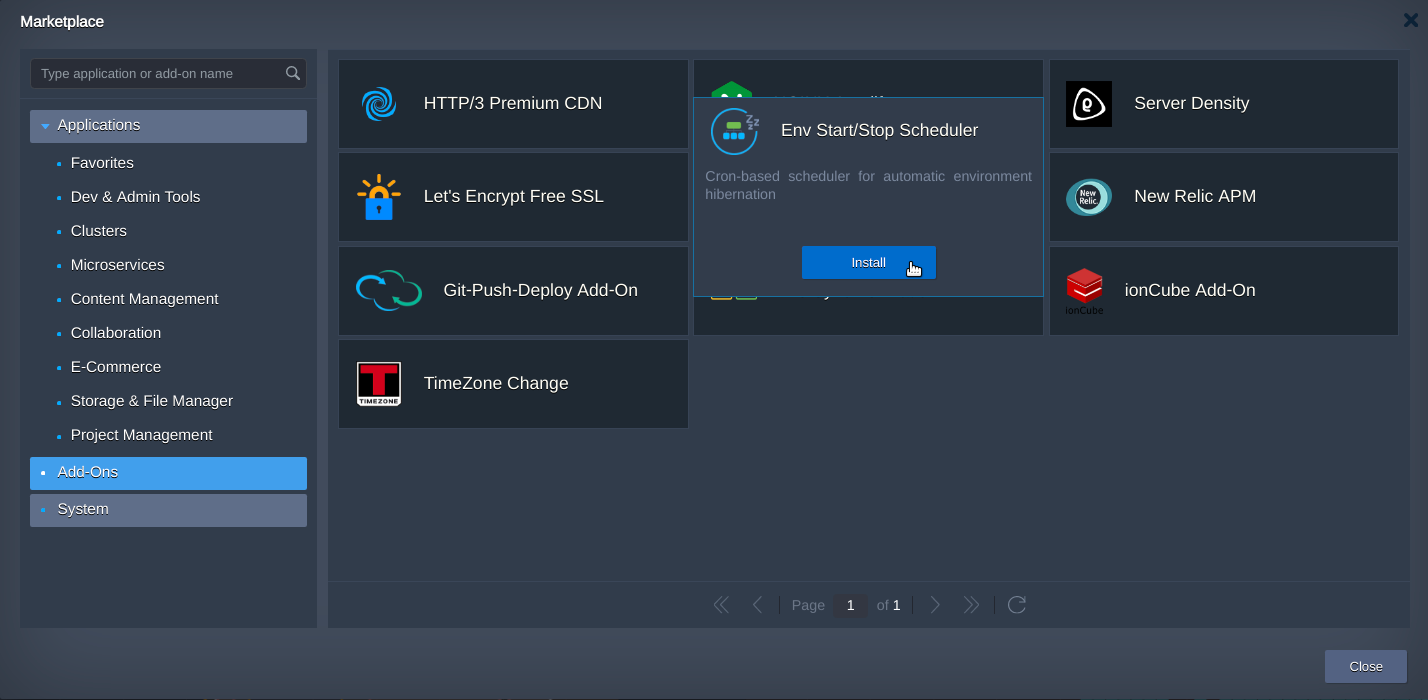Click the Env Start/Stop Scheduler icon
This screenshot has width=1428, height=700.
(735, 131)
